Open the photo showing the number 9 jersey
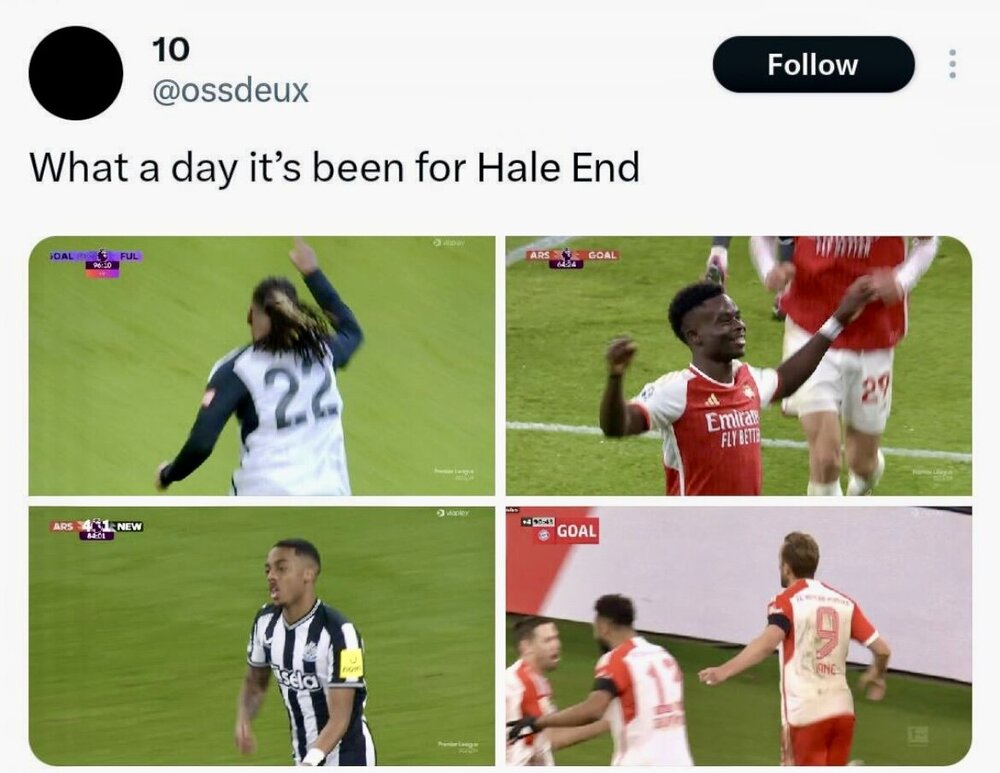 739,636
